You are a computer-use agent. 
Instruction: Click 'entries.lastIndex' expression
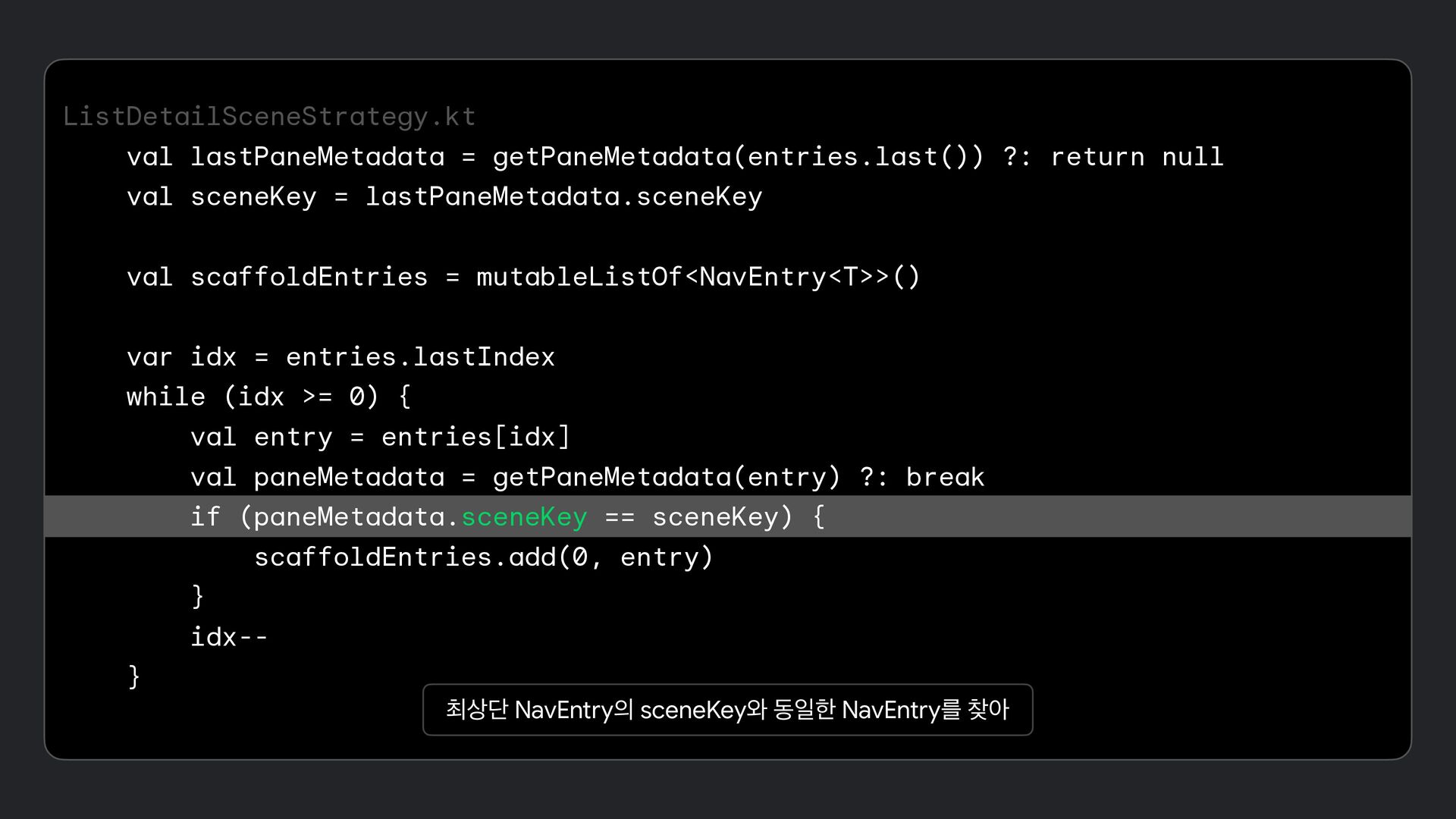[420, 357]
